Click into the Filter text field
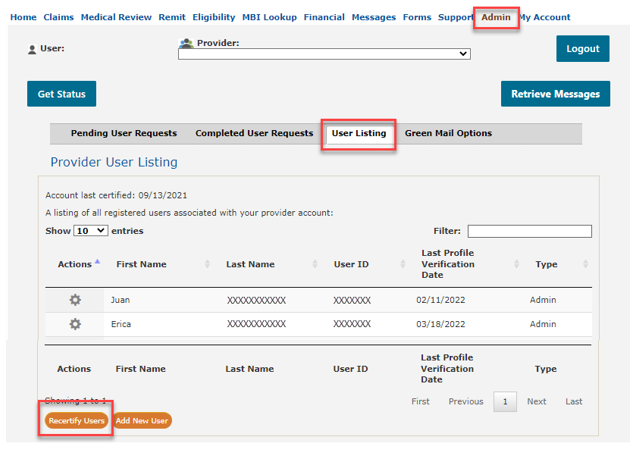 (529, 231)
